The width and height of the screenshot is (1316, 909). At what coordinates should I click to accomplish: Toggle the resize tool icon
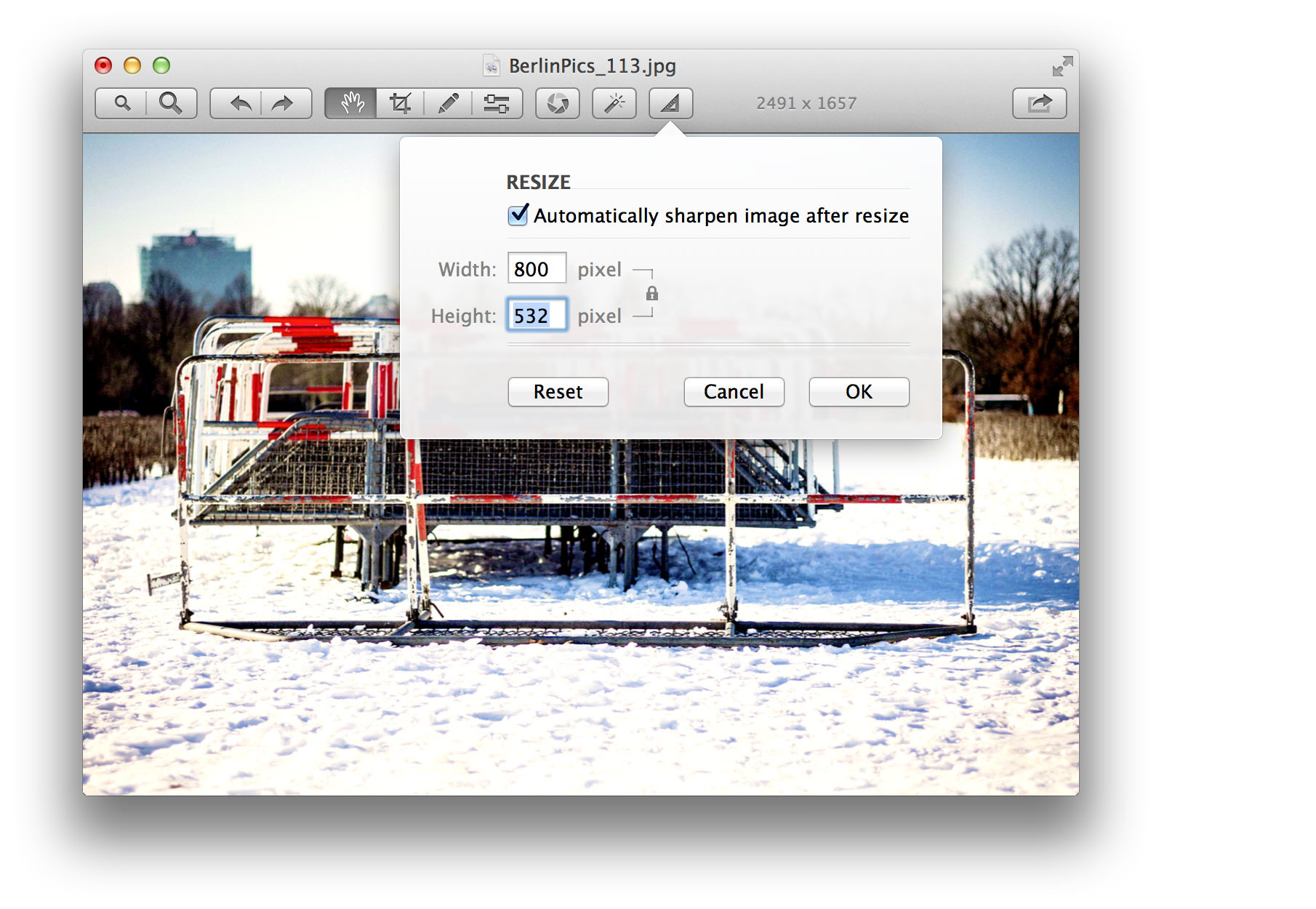pos(670,103)
